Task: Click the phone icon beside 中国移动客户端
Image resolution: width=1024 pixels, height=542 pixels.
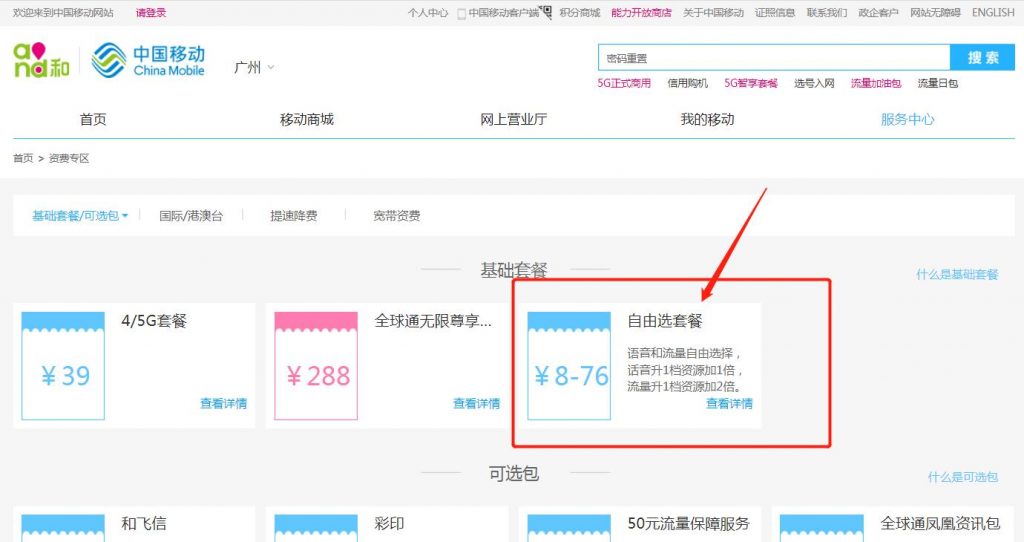Action: pyautogui.click(x=461, y=13)
